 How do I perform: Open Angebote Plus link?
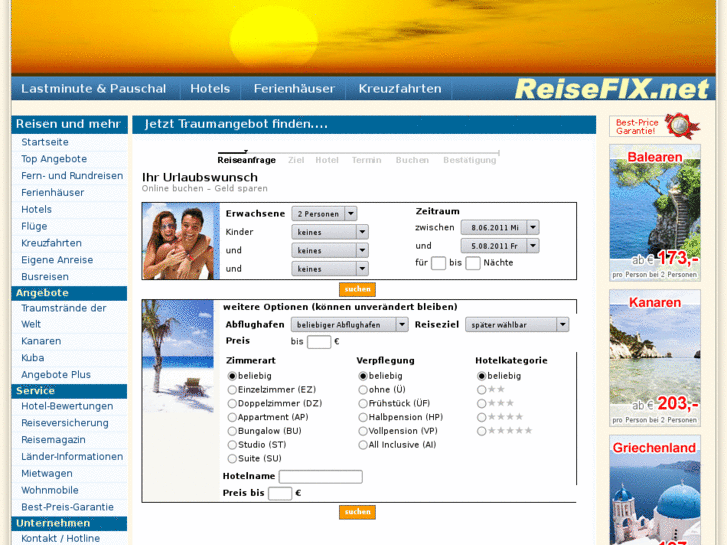56,374
